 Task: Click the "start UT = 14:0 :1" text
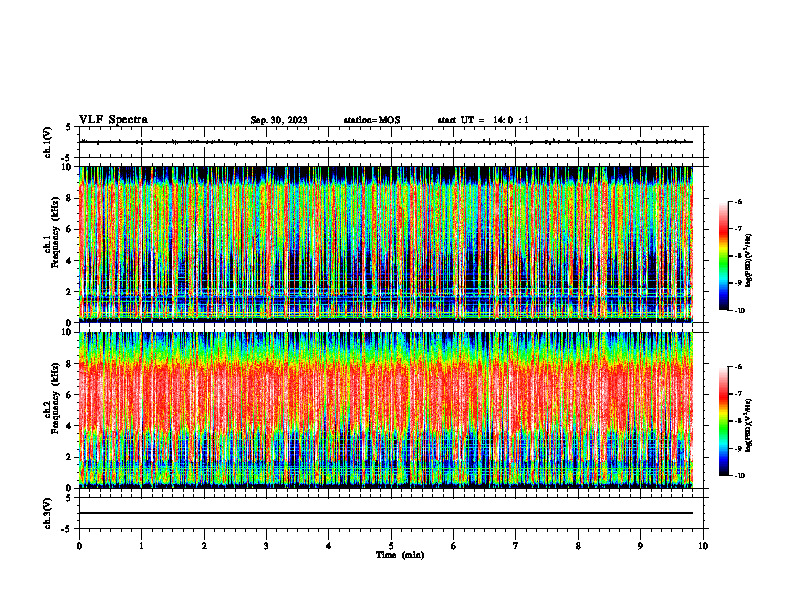(x=483, y=120)
